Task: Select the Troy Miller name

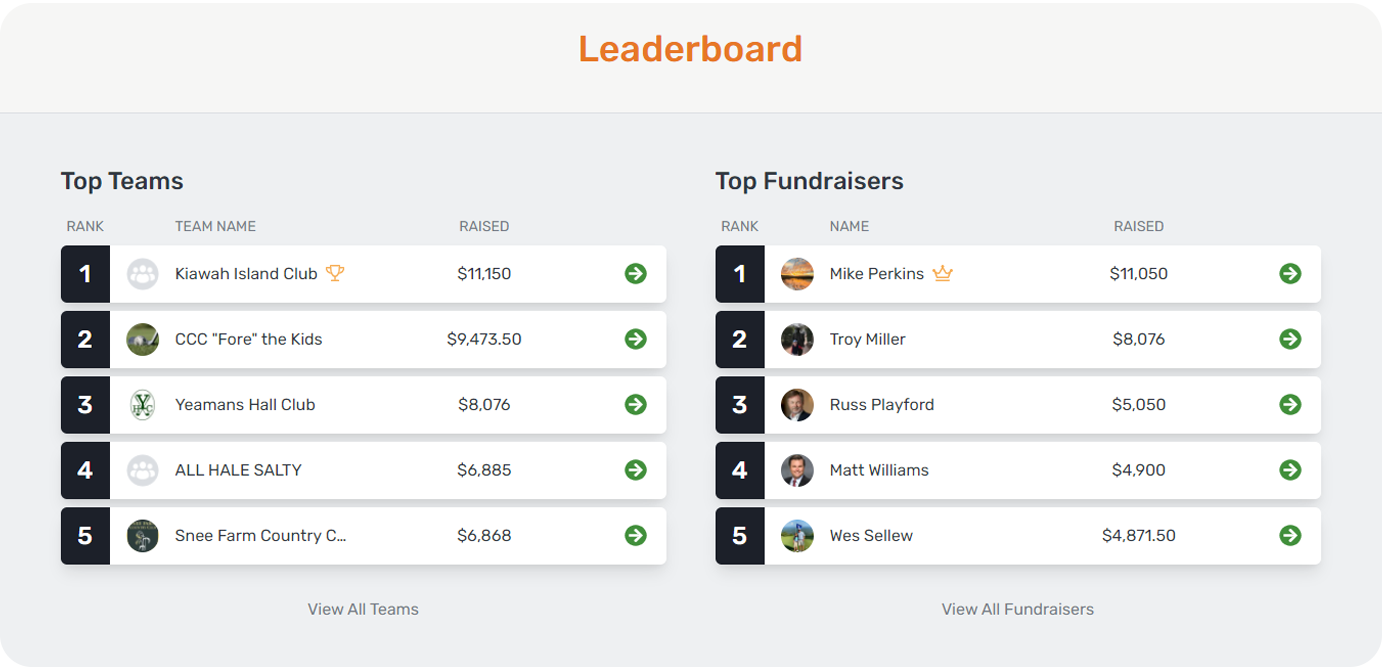Action: pyautogui.click(x=867, y=339)
